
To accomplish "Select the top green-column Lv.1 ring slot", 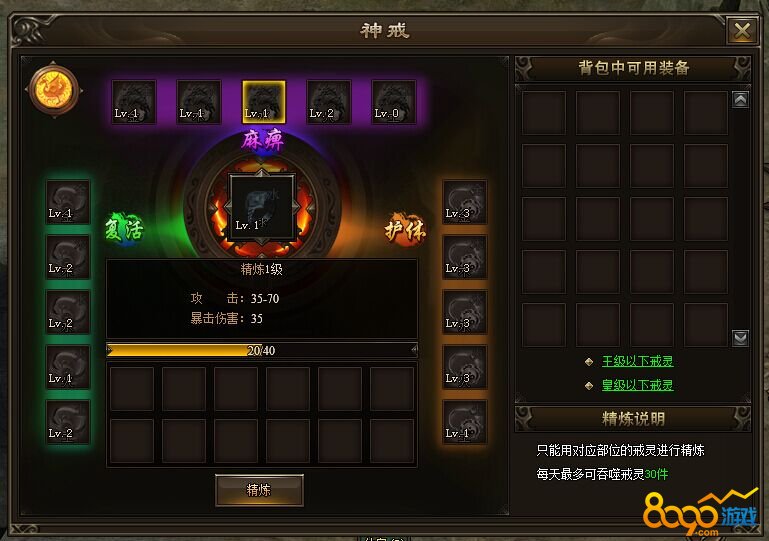I will [68, 202].
